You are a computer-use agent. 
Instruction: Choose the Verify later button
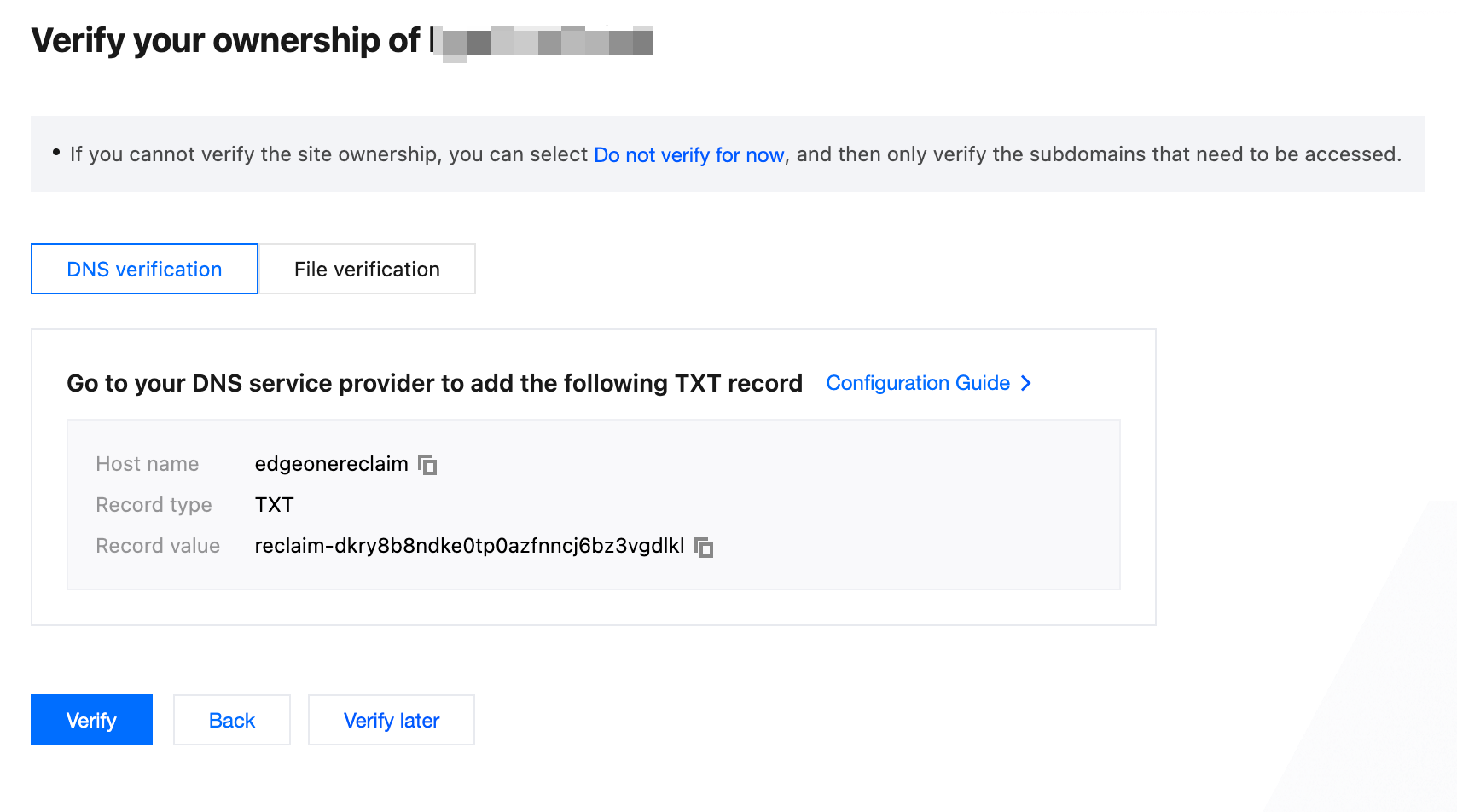[x=392, y=720]
